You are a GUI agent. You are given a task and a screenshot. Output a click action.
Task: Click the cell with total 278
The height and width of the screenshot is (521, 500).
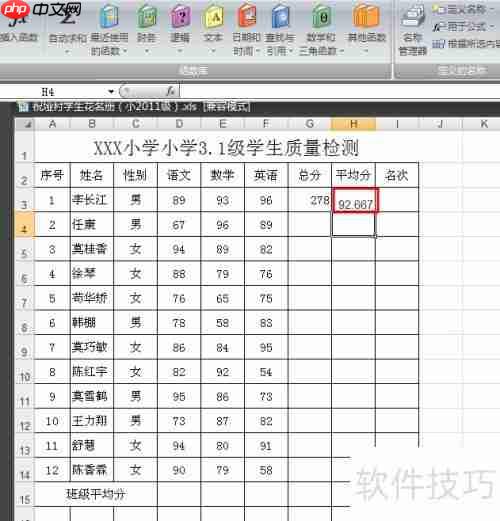310,200
